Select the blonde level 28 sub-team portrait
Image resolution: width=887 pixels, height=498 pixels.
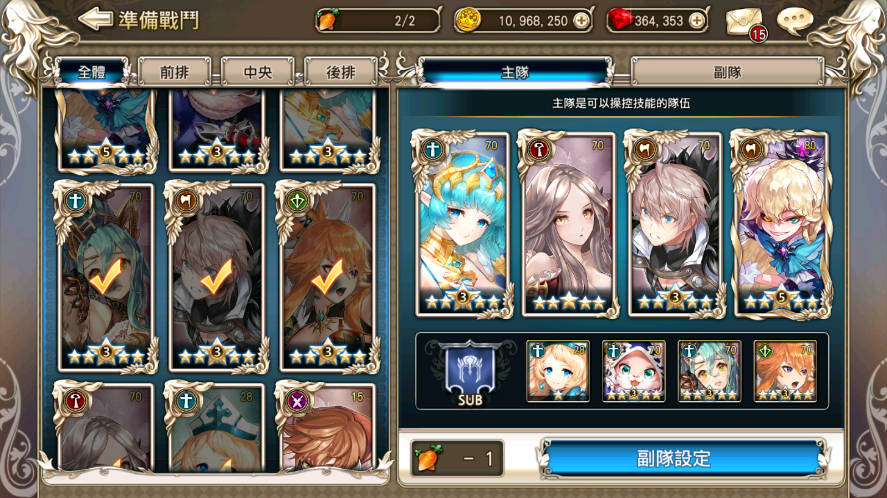pyautogui.click(x=558, y=371)
